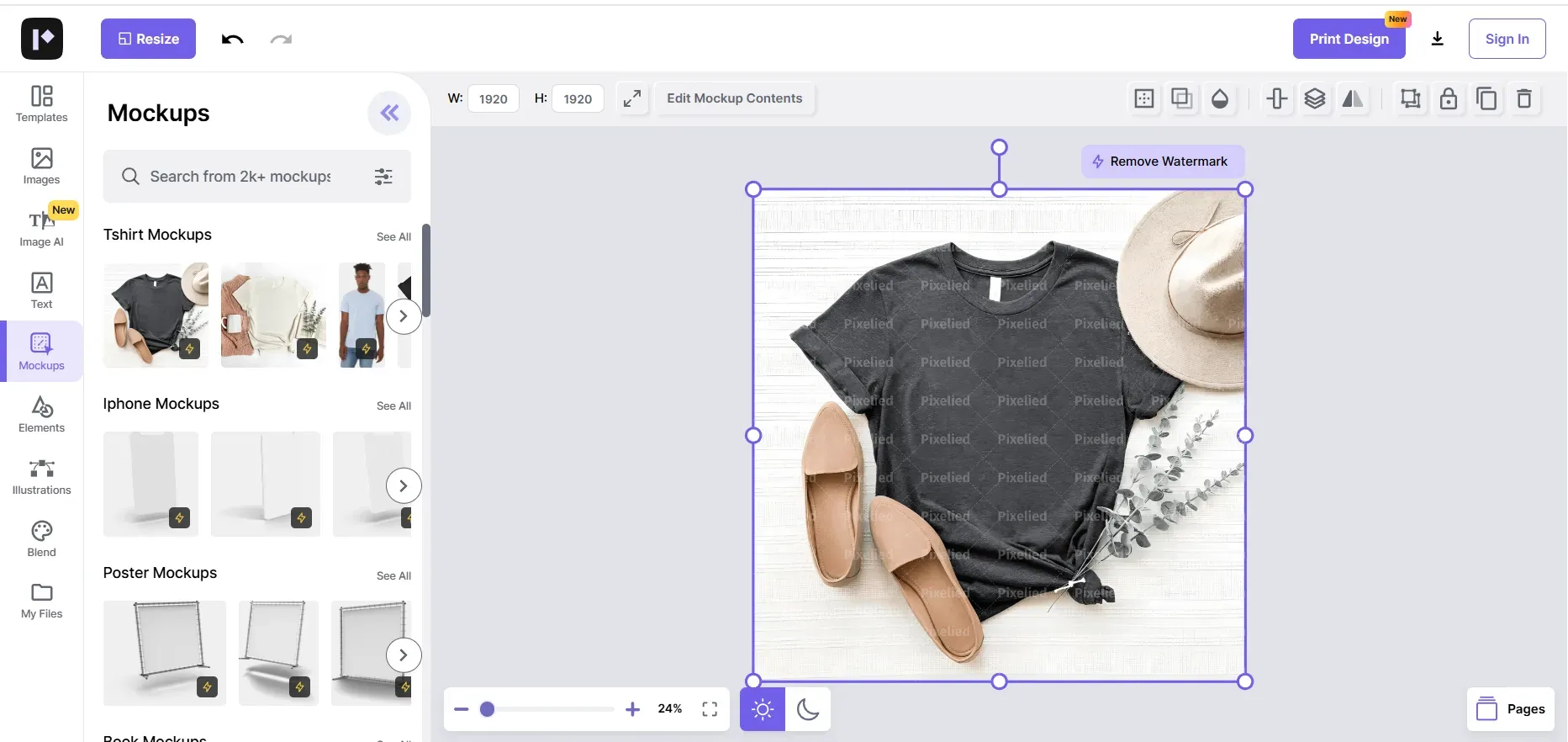This screenshot has width=1568, height=742.
Task: Switch to the Templates sidebar tab
Action: coord(42,103)
